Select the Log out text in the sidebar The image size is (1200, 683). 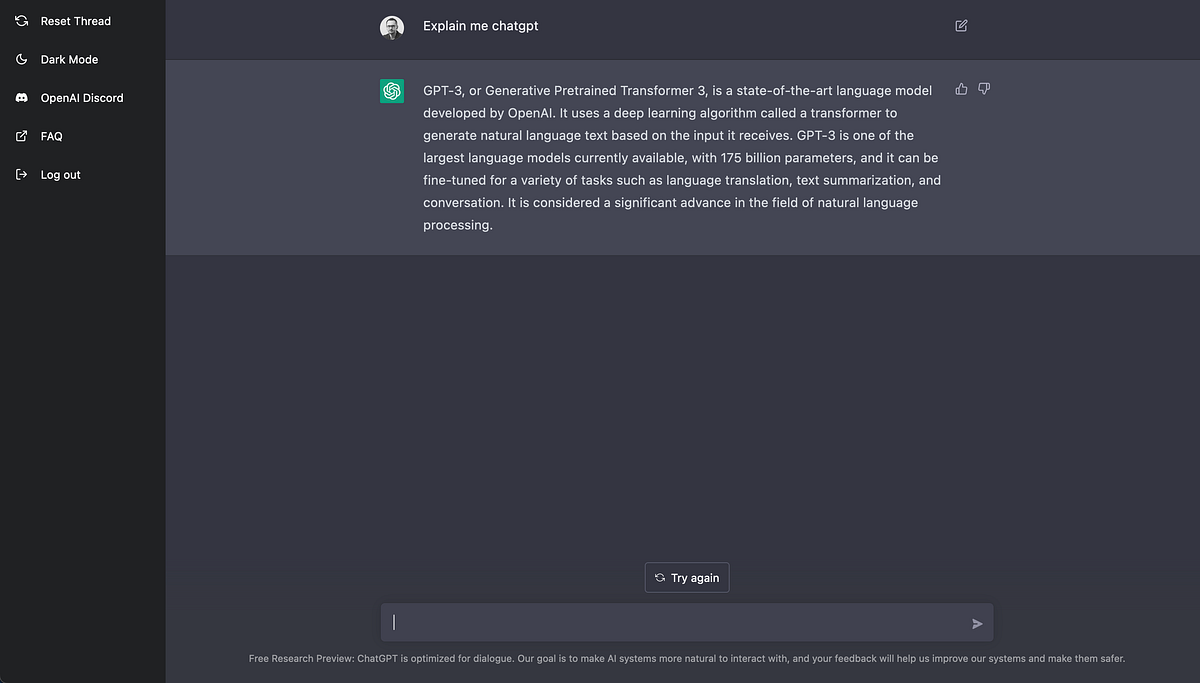[61, 175]
